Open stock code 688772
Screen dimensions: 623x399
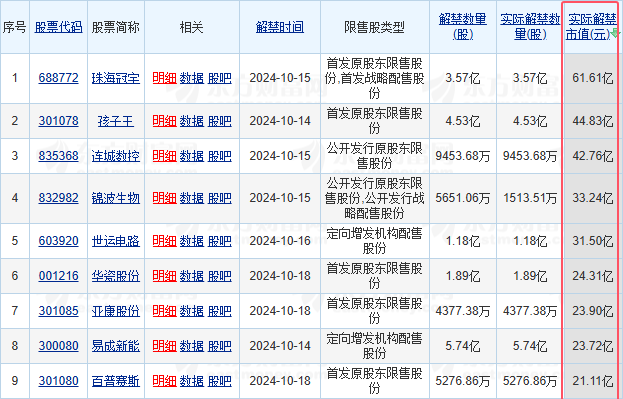58,78
